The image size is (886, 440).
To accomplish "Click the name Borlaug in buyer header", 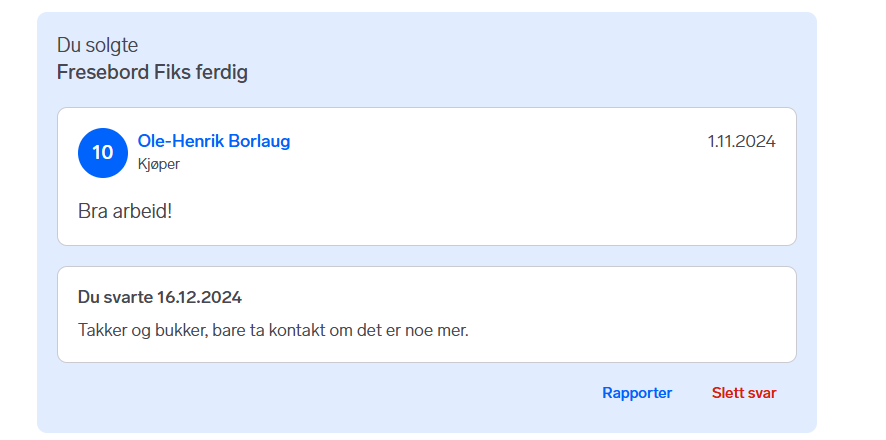I will click(x=259, y=141).
